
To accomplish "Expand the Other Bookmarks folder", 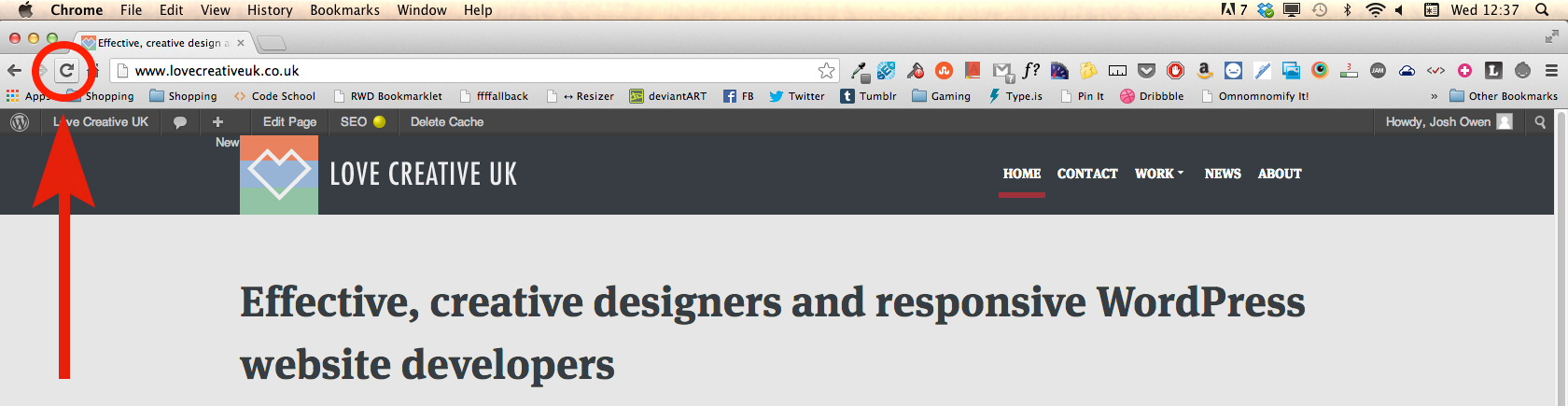I will pos(1503,96).
